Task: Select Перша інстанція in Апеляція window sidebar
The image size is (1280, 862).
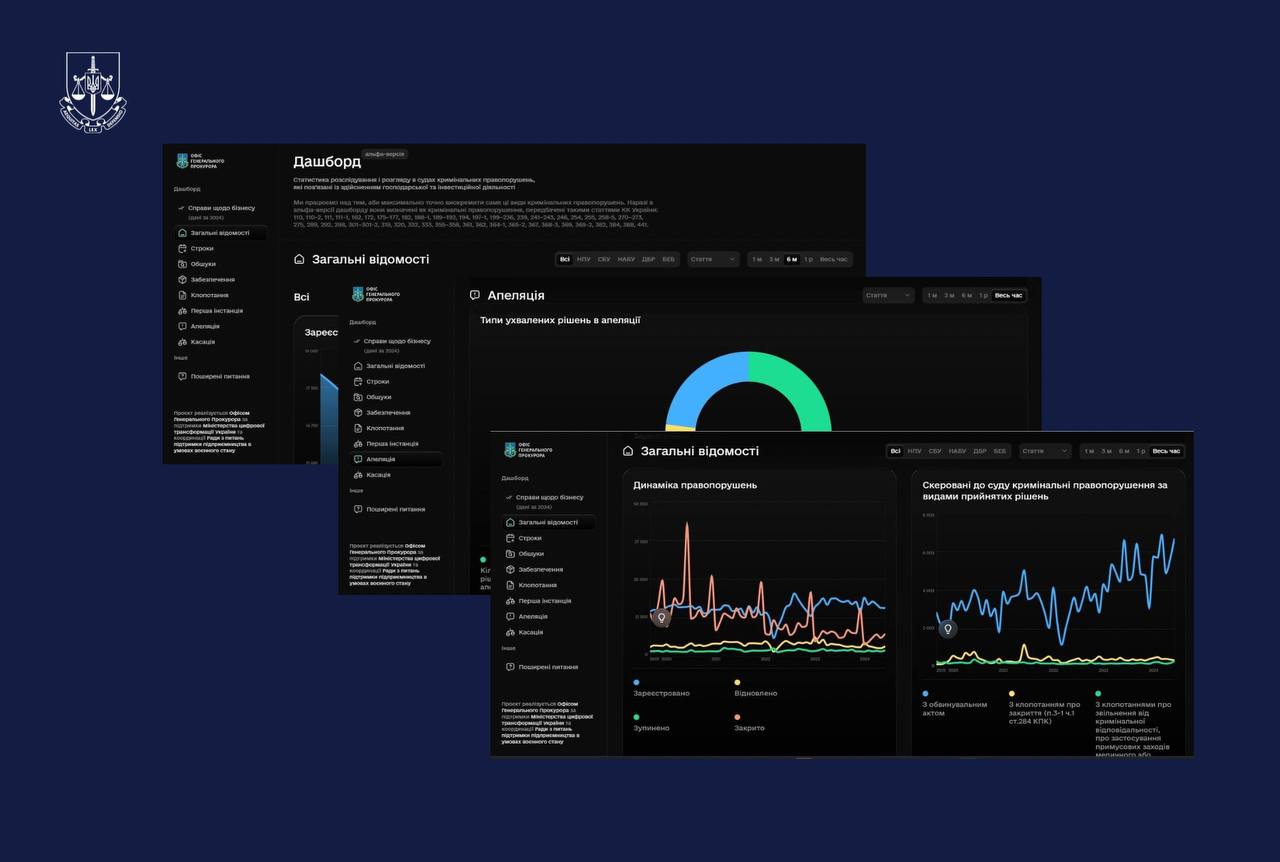Action: 392,444
